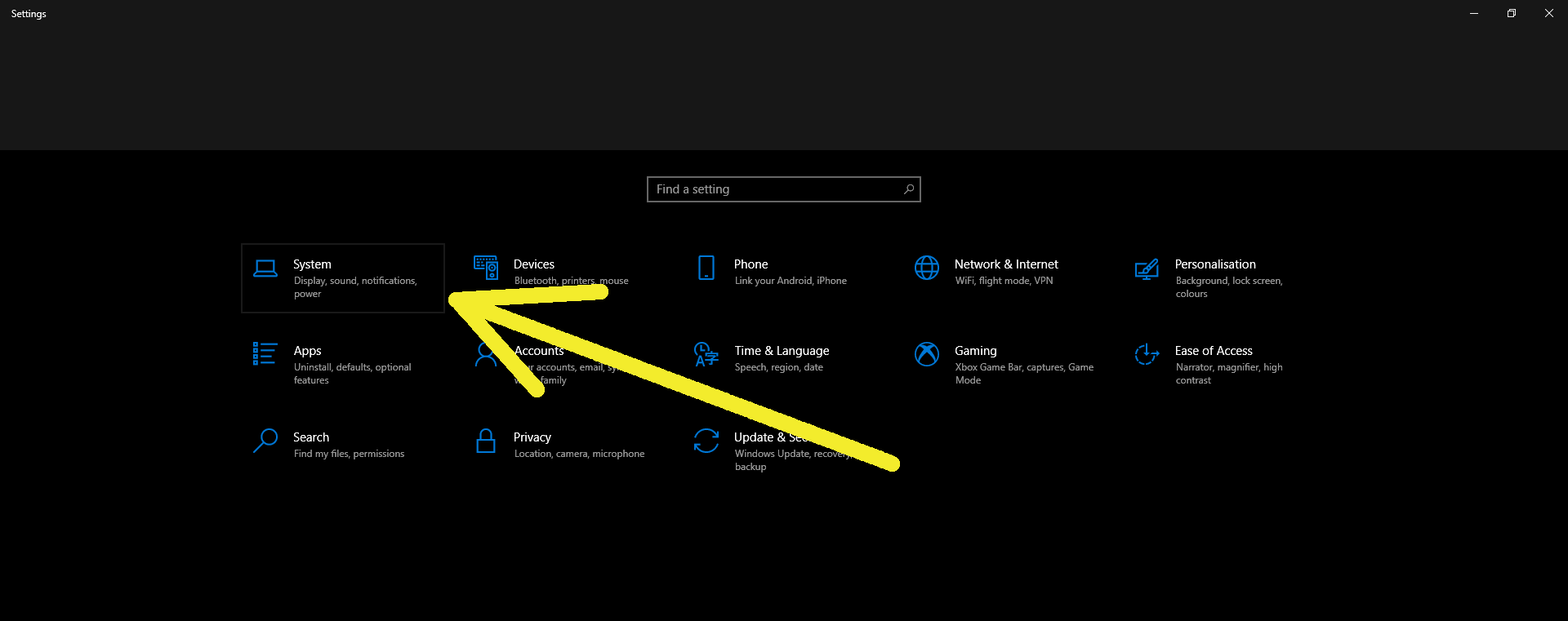The width and height of the screenshot is (1568, 621).
Task: Open the Gaming title label
Action: pyautogui.click(x=976, y=351)
